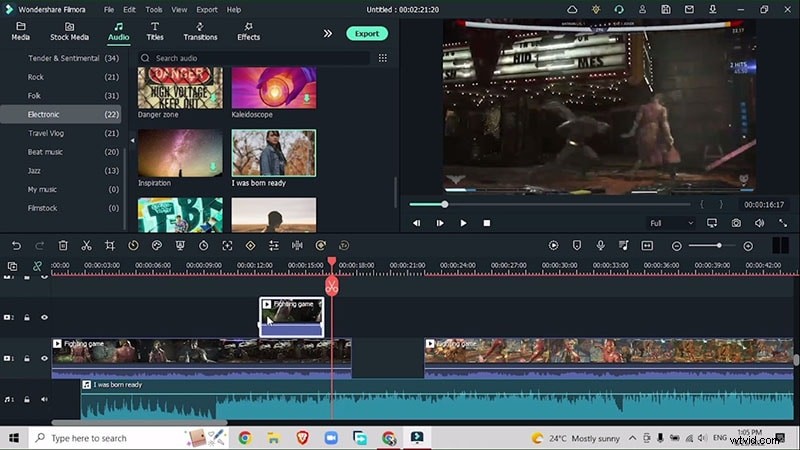This screenshot has height=450, width=800.
Task: Expand more tabs with double chevron
Action: (x=328, y=34)
